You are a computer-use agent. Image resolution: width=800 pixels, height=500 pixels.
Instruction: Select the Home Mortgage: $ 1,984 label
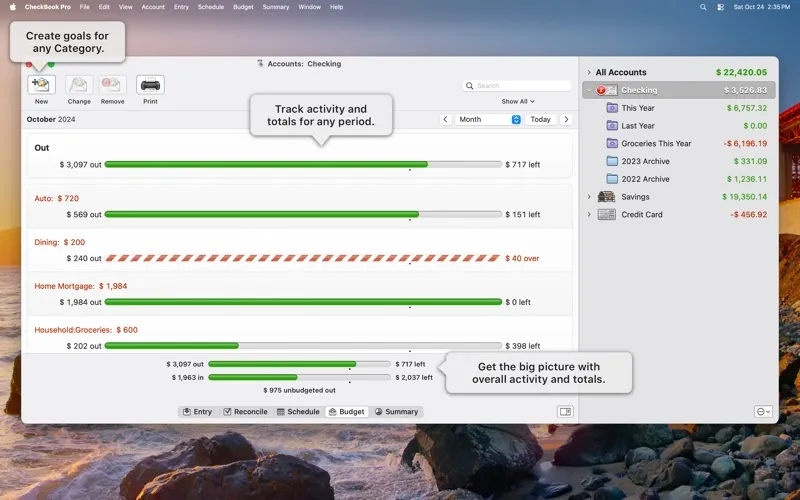[81, 286]
